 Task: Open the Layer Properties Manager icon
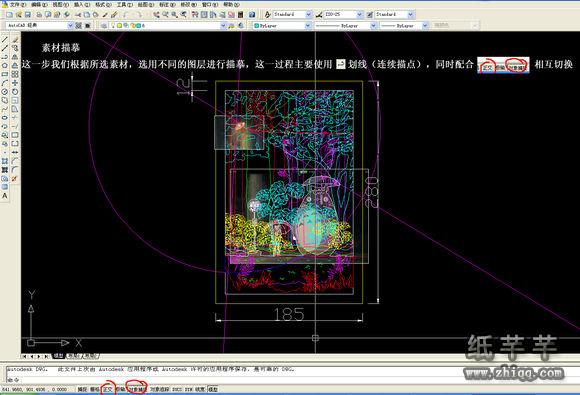point(104,26)
